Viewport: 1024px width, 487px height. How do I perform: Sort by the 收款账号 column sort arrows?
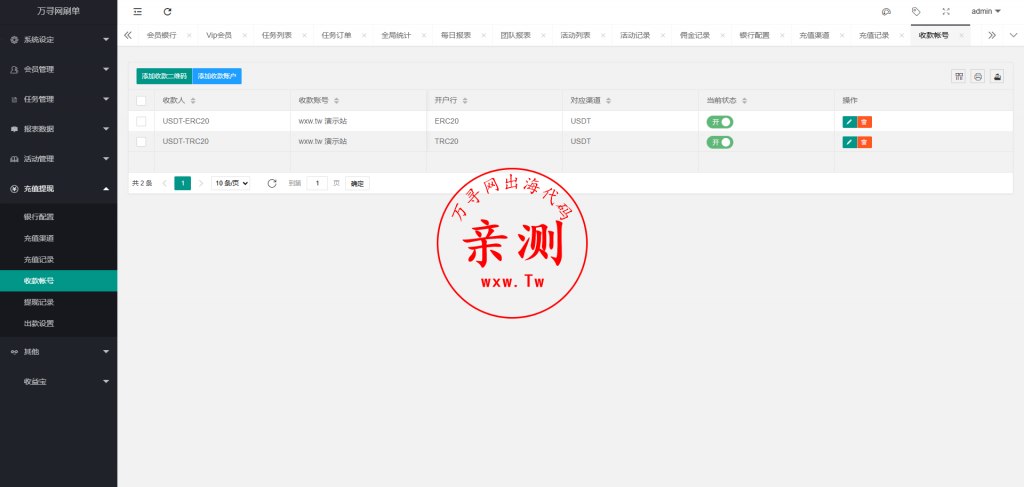[336, 101]
